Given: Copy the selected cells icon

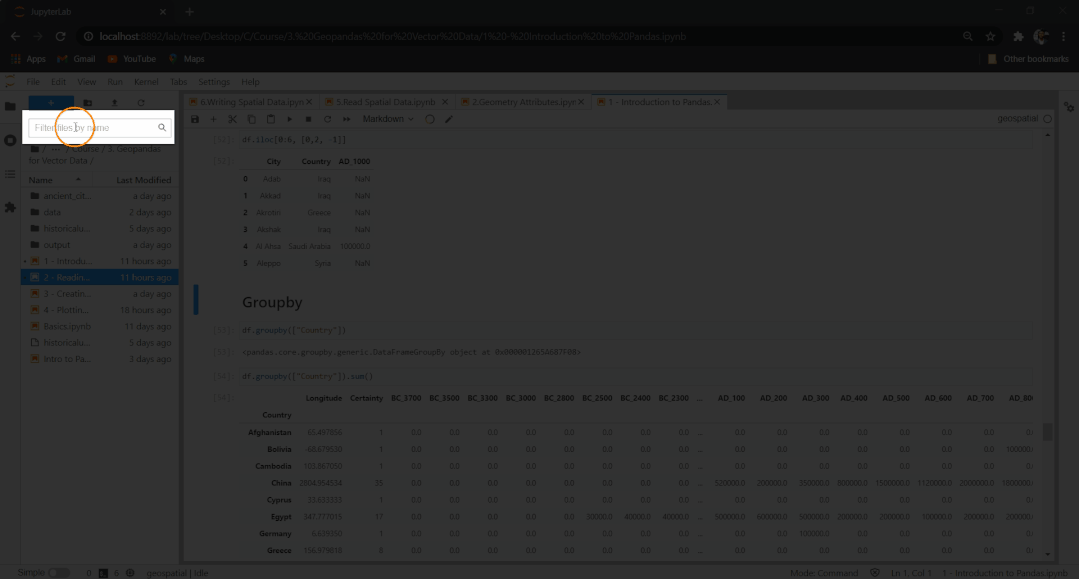Looking at the screenshot, I should pyautogui.click(x=252, y=119).
